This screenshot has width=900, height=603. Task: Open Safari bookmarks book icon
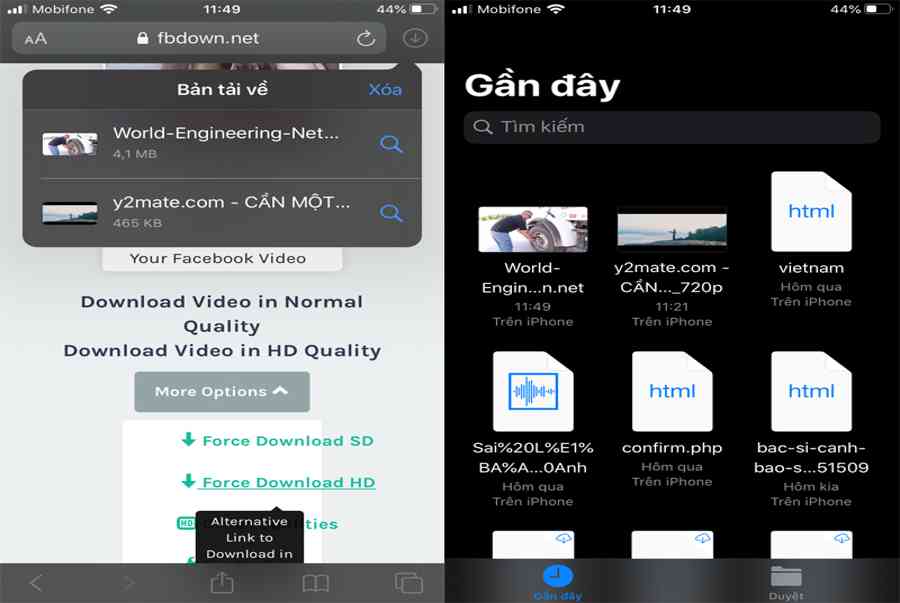tap(316, 582)
